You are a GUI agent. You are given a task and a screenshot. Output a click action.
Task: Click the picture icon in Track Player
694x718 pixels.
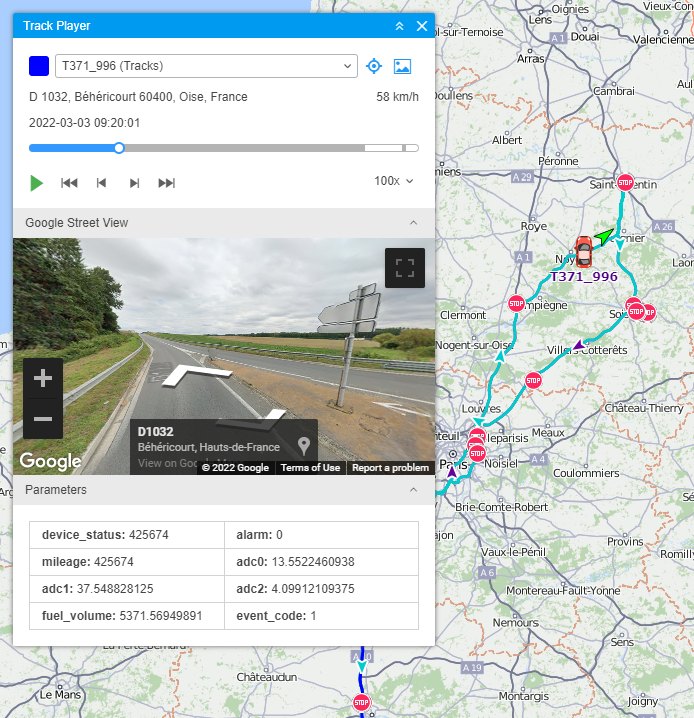402,66
